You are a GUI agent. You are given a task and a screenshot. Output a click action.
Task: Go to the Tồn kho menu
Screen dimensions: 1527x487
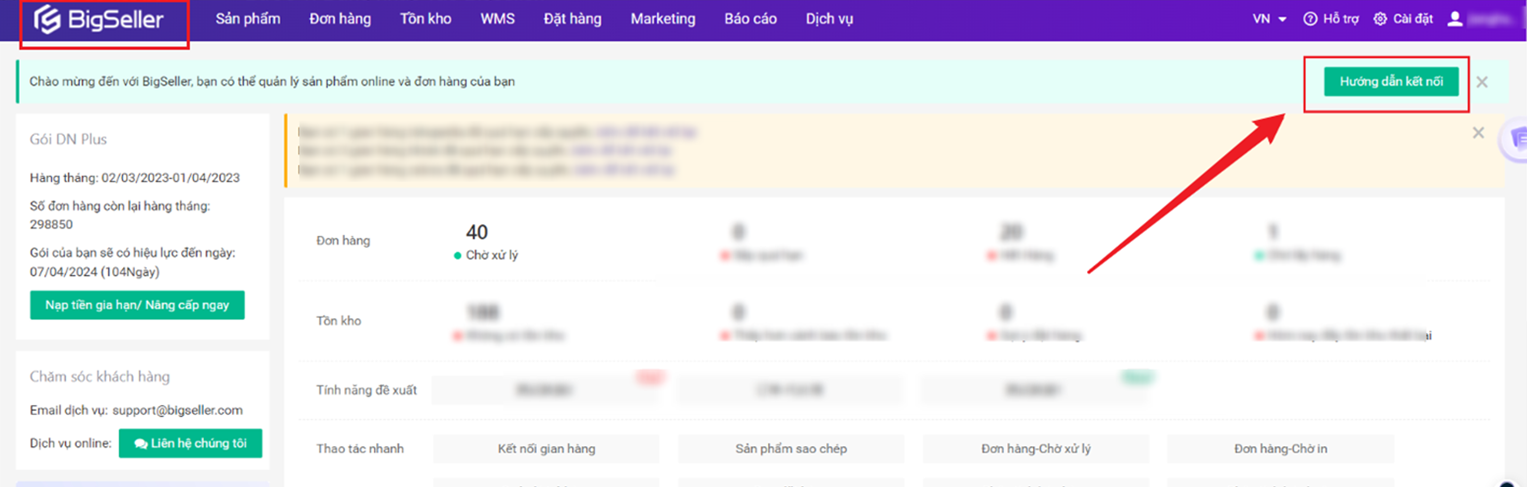tap(425, 19)
